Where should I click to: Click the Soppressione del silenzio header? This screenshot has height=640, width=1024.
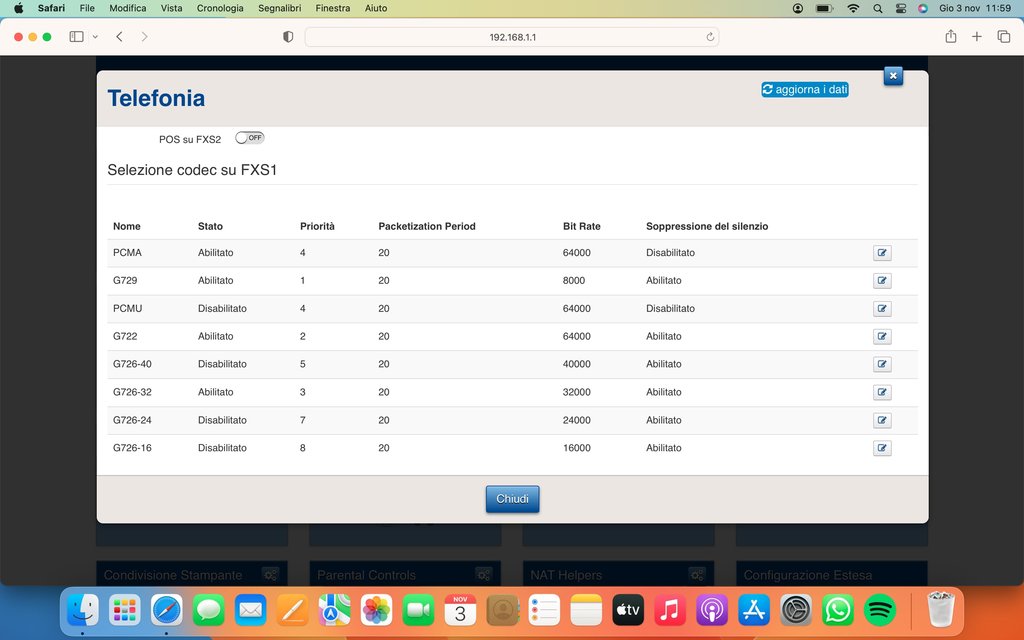click(x=707, y=227)
